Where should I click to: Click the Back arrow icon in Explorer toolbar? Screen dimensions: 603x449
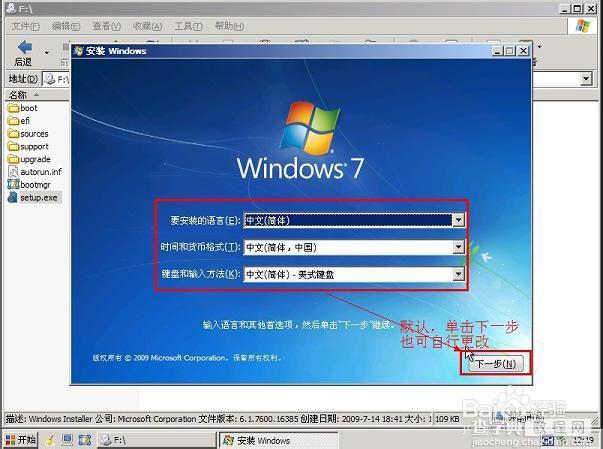(x=25, y=47)
